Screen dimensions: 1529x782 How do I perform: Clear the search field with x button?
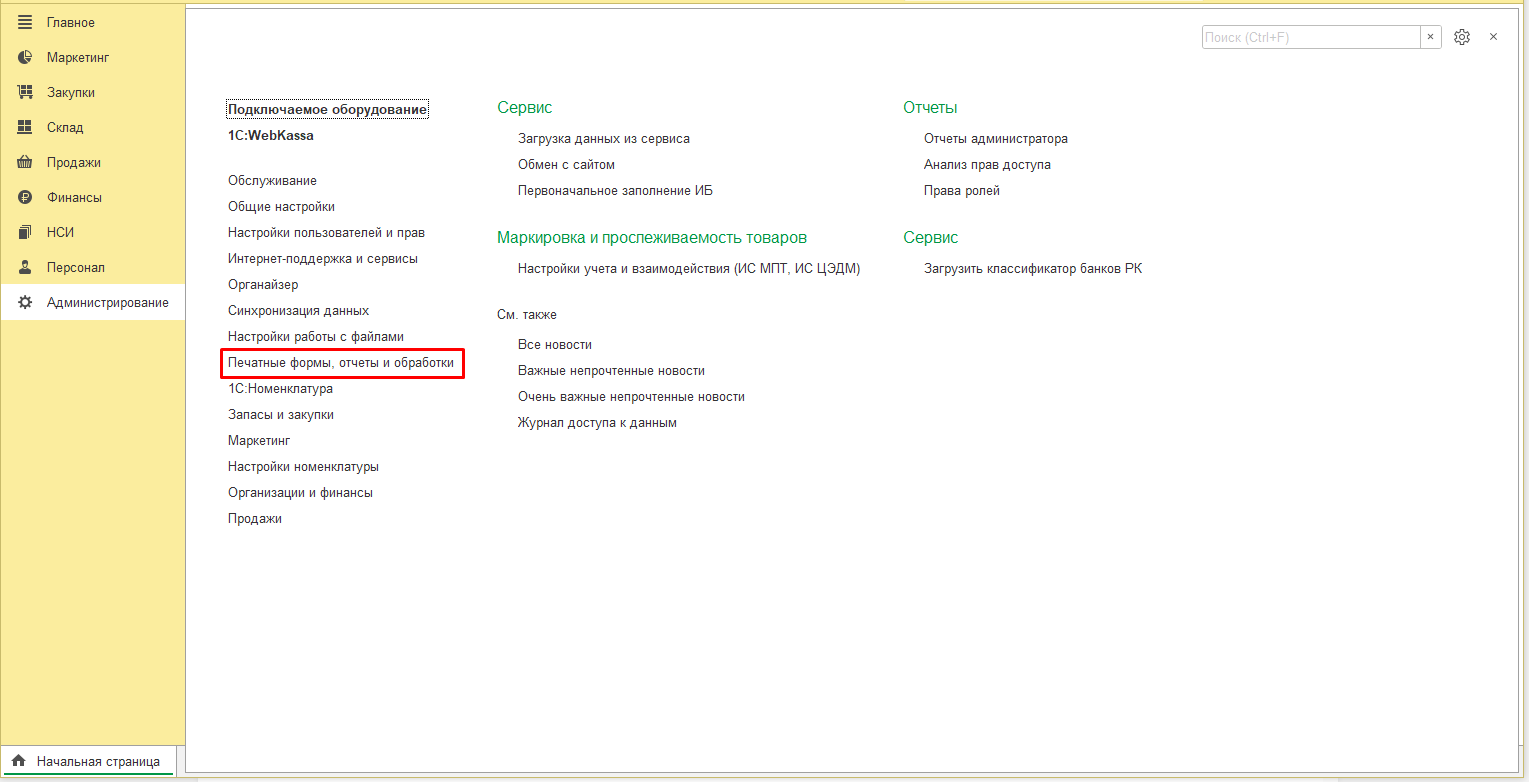coord(1430,37)
